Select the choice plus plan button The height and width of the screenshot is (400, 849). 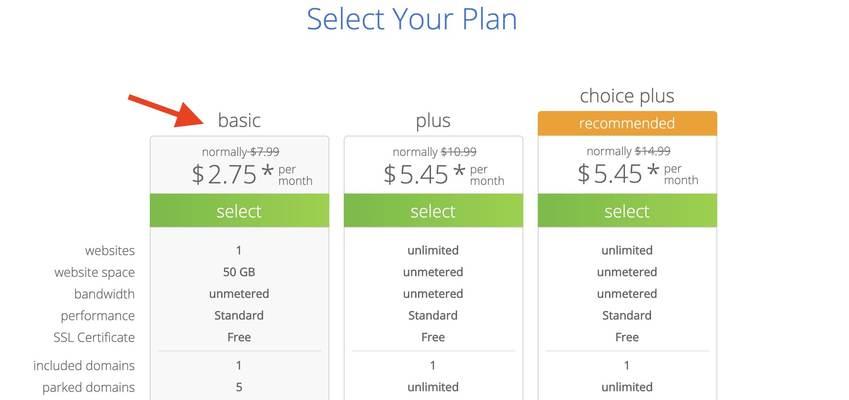pyautogui.click(x=627, y=211)
